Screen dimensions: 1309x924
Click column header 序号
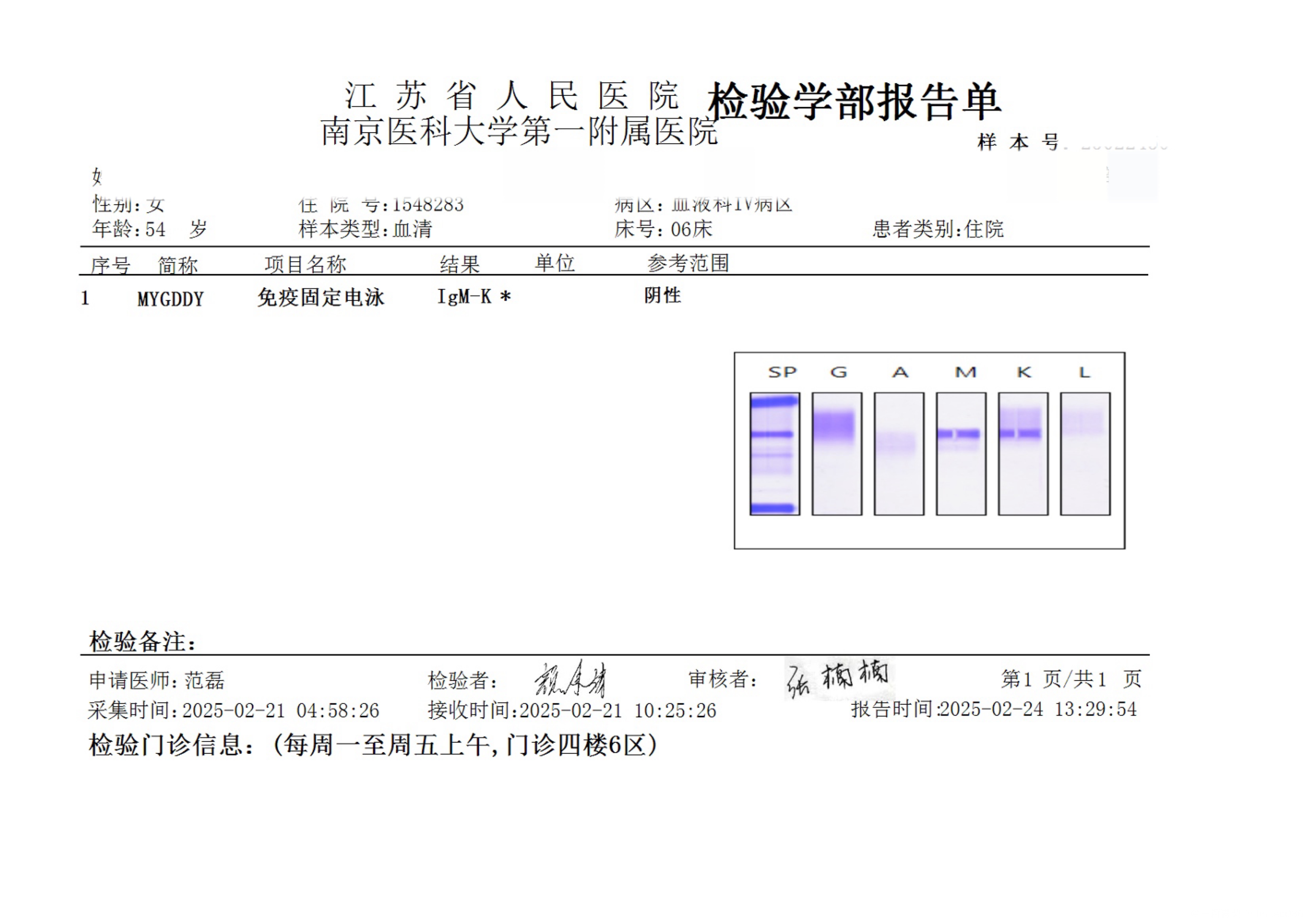111,265
